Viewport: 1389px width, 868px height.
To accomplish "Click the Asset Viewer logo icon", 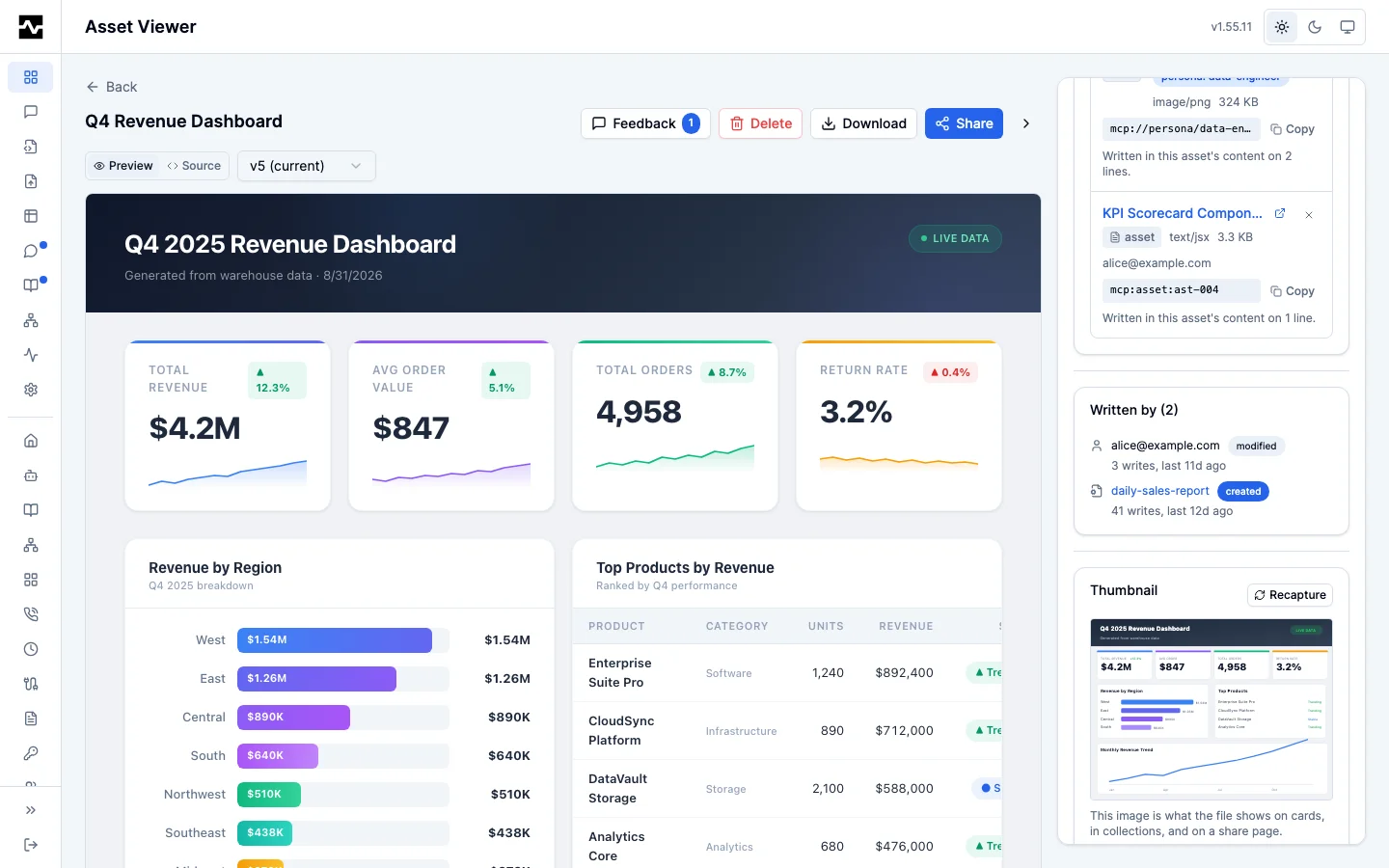I will [31, 27].
